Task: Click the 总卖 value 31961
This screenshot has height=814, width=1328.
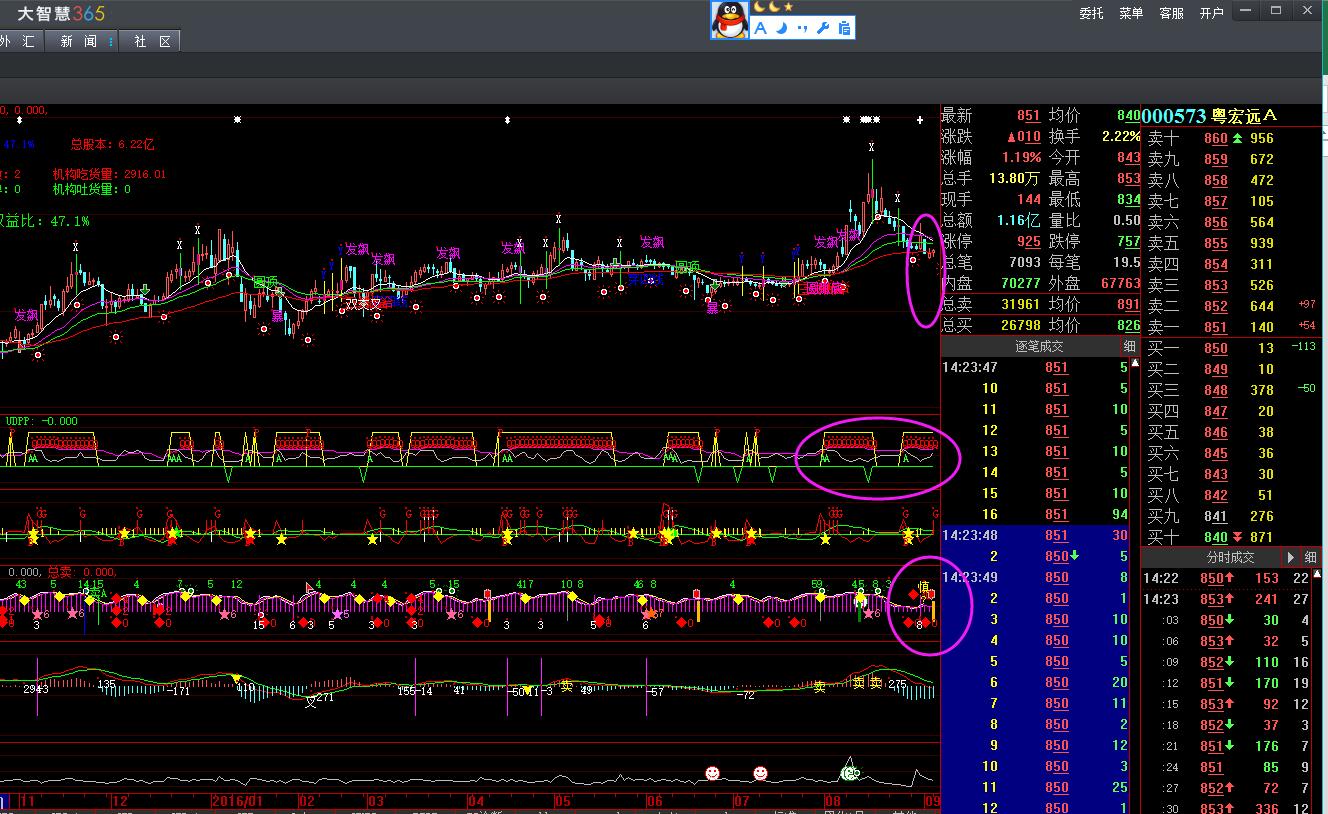Action: tap(1020, 305)
